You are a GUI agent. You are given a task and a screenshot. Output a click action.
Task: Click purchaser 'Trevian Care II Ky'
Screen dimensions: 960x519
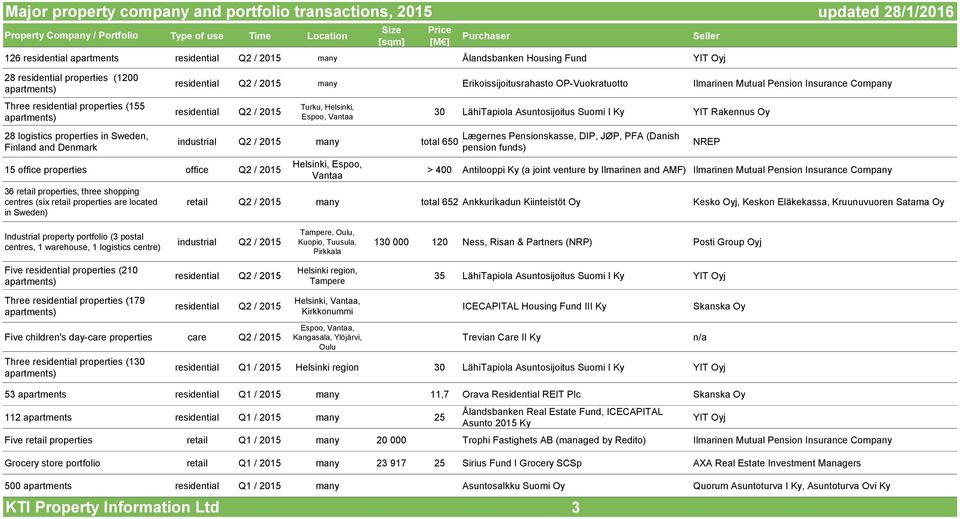[501, 337]
